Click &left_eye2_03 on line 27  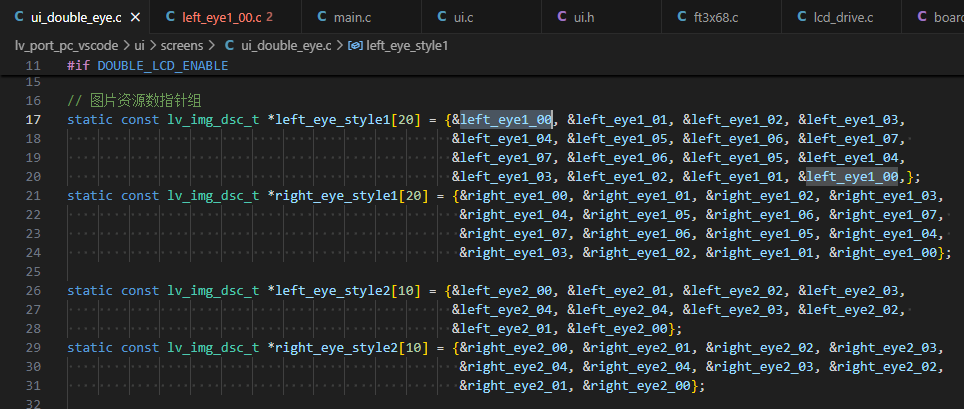[733, 309]
